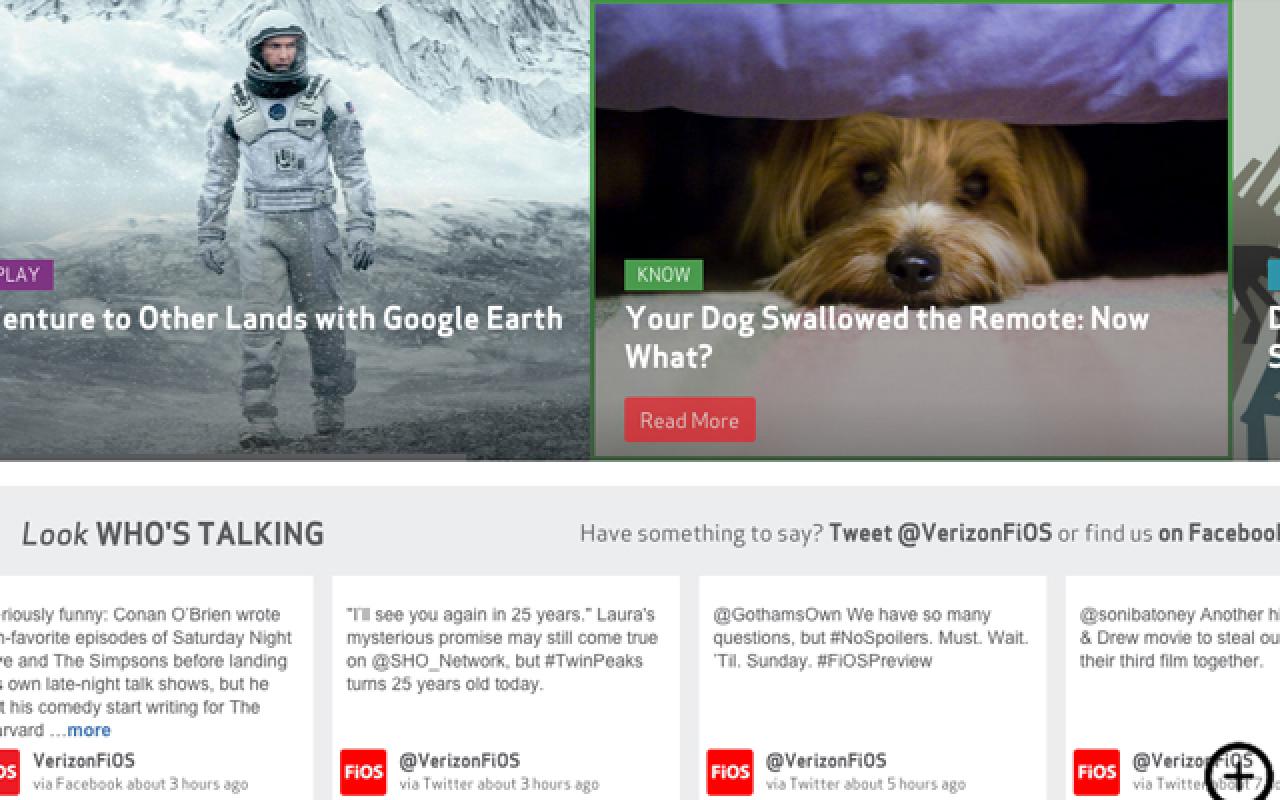Click 'via Twitter about 3 hours ago' text
This screenshot has height=800, width=1280.
[x=499, y=784]
